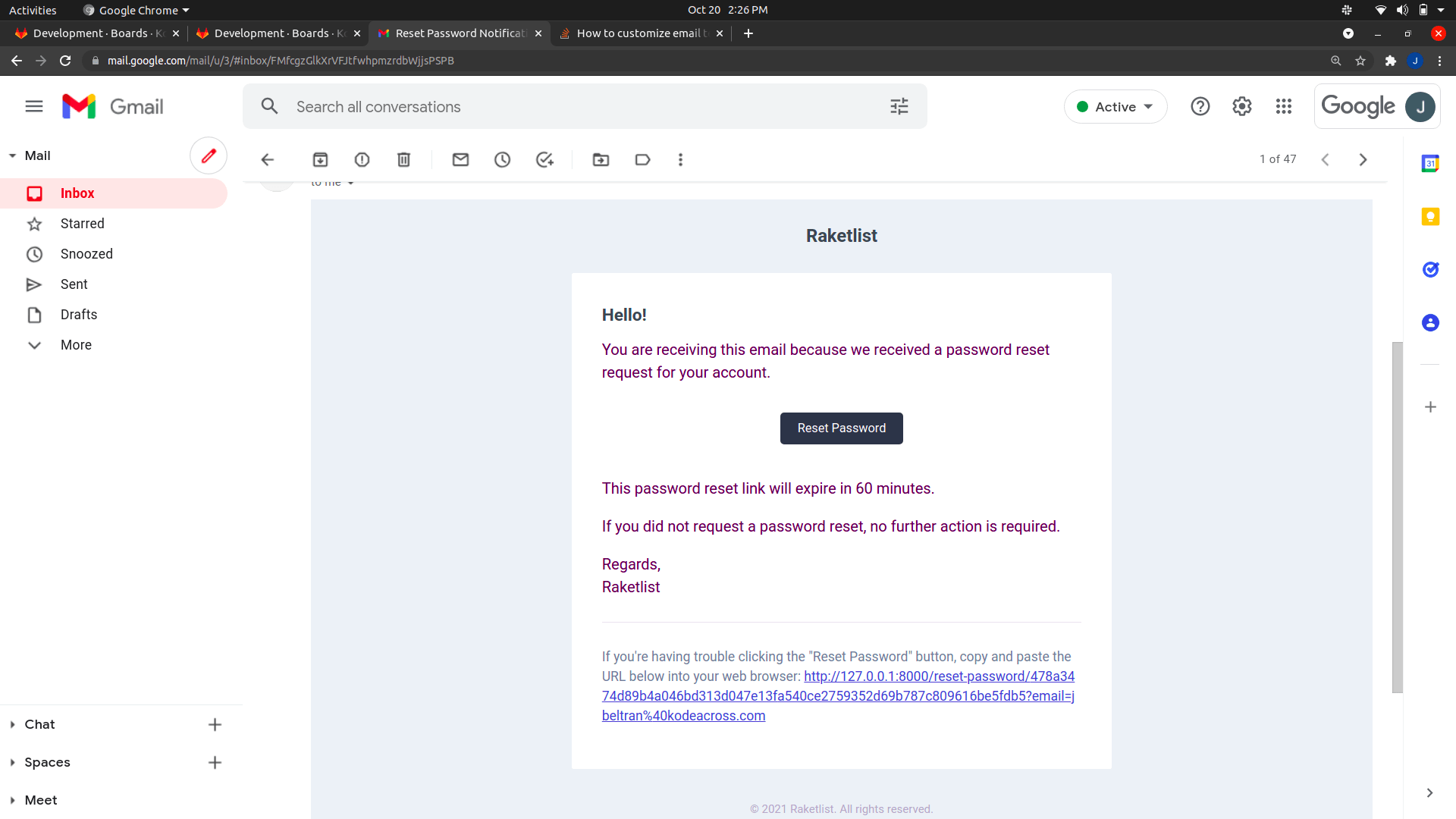Screen dimensions: 1456x819
Task: Expand the More labels list
Action: [x=76, y=345]
